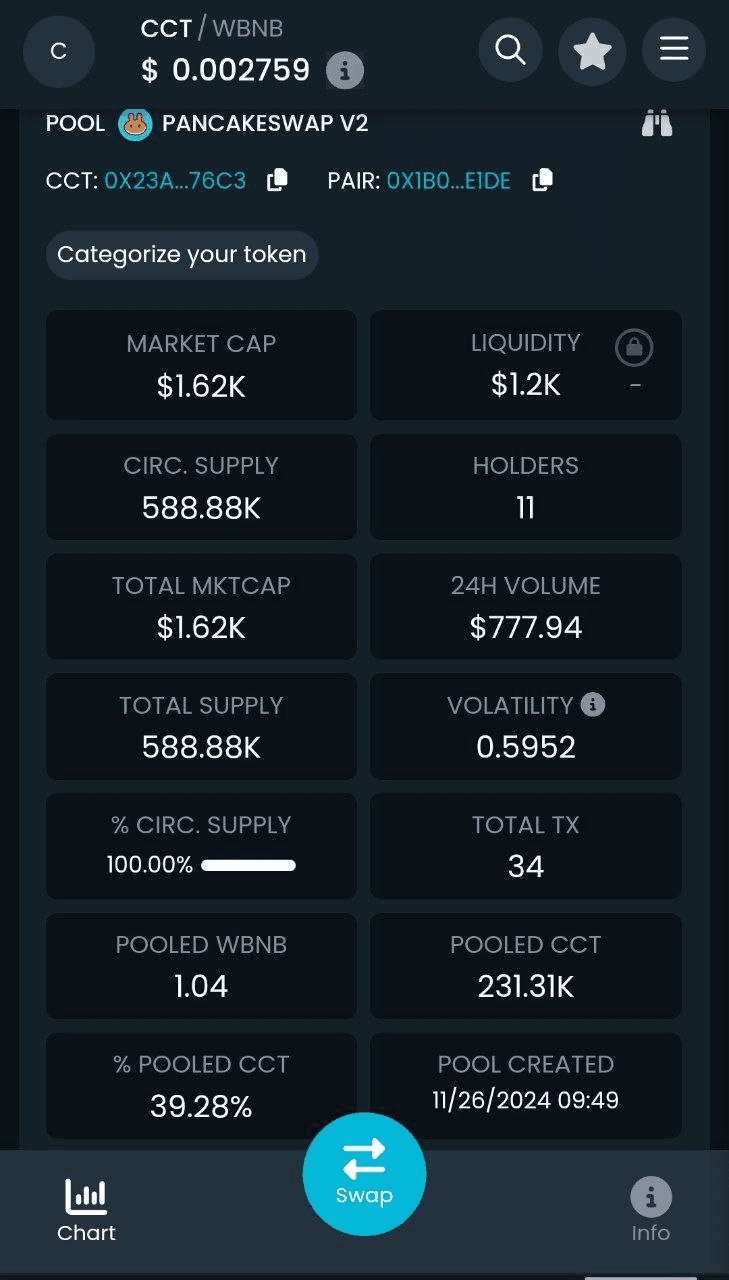
Task: Open the search magnifier icon
Action: pyautogui.click(x=511, y=49)
